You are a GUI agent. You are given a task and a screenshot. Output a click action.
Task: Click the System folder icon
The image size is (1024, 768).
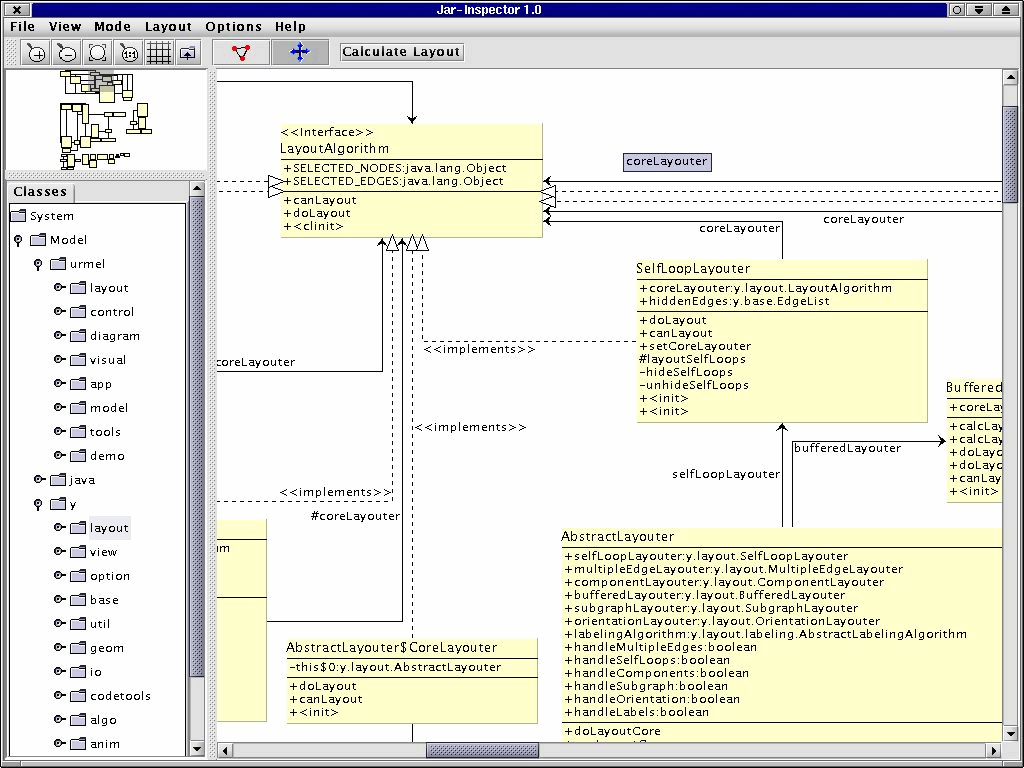[19, 216]
